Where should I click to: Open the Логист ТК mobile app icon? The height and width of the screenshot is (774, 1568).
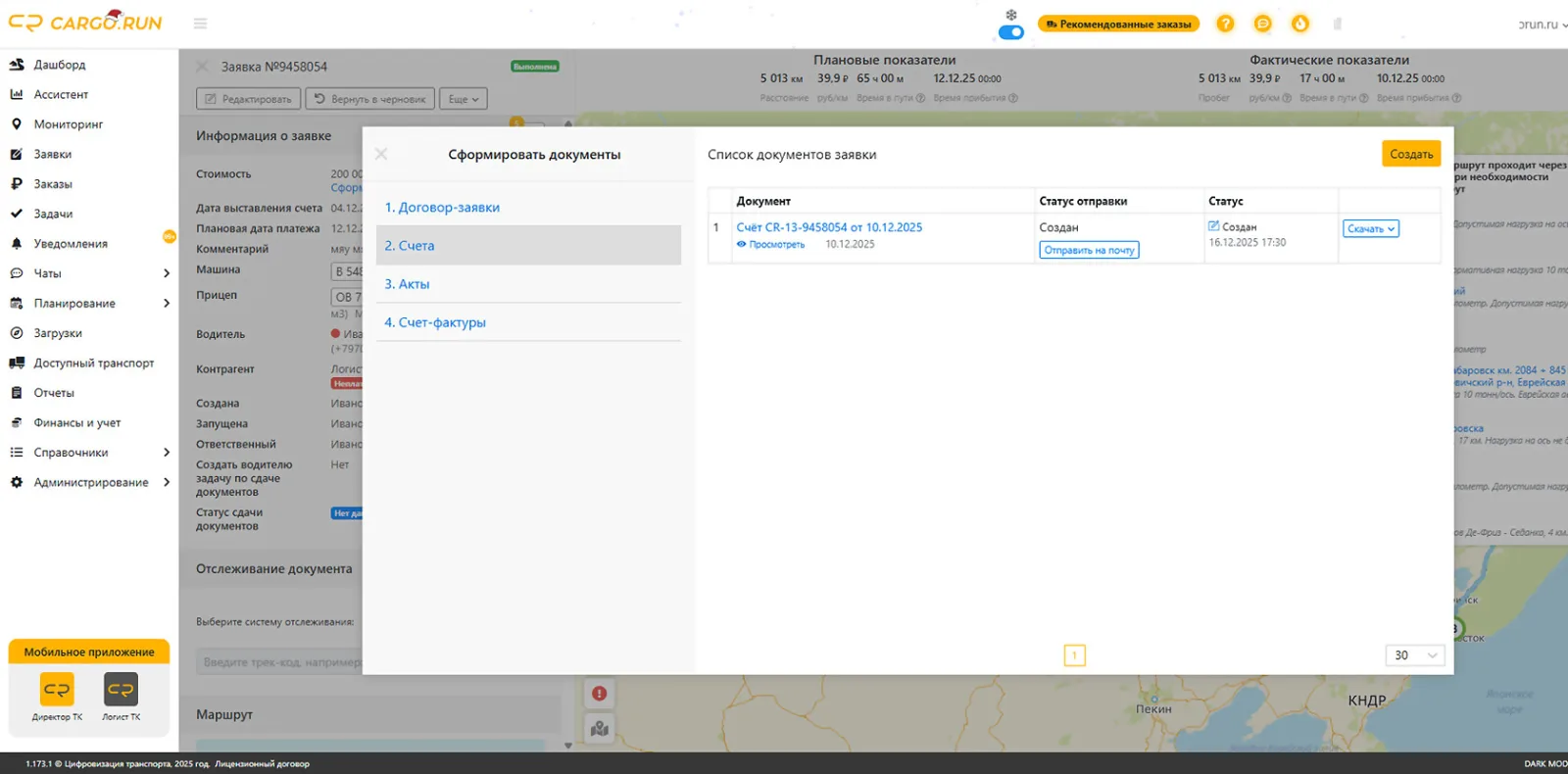pyautogui.click(x=121, y=690)
